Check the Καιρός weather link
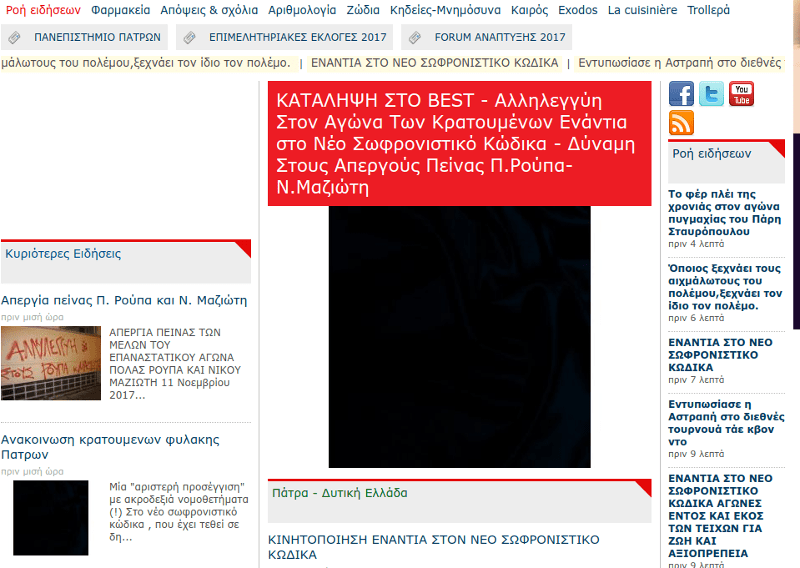Image resolution: width=800 pixels, height=568 pixels. (530, 10)
